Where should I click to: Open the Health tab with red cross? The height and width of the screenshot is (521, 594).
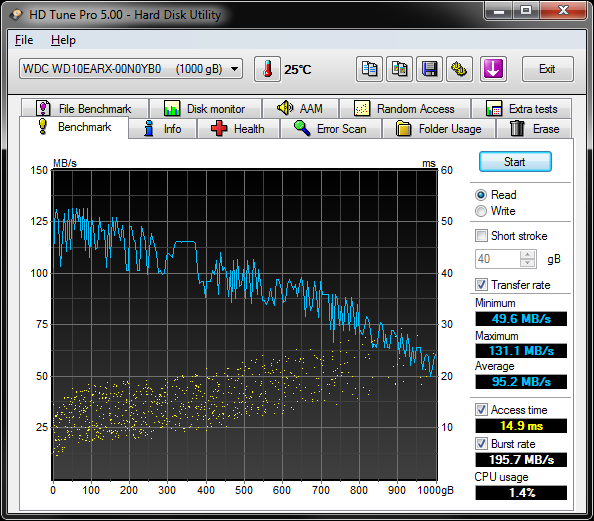[238, 129]
